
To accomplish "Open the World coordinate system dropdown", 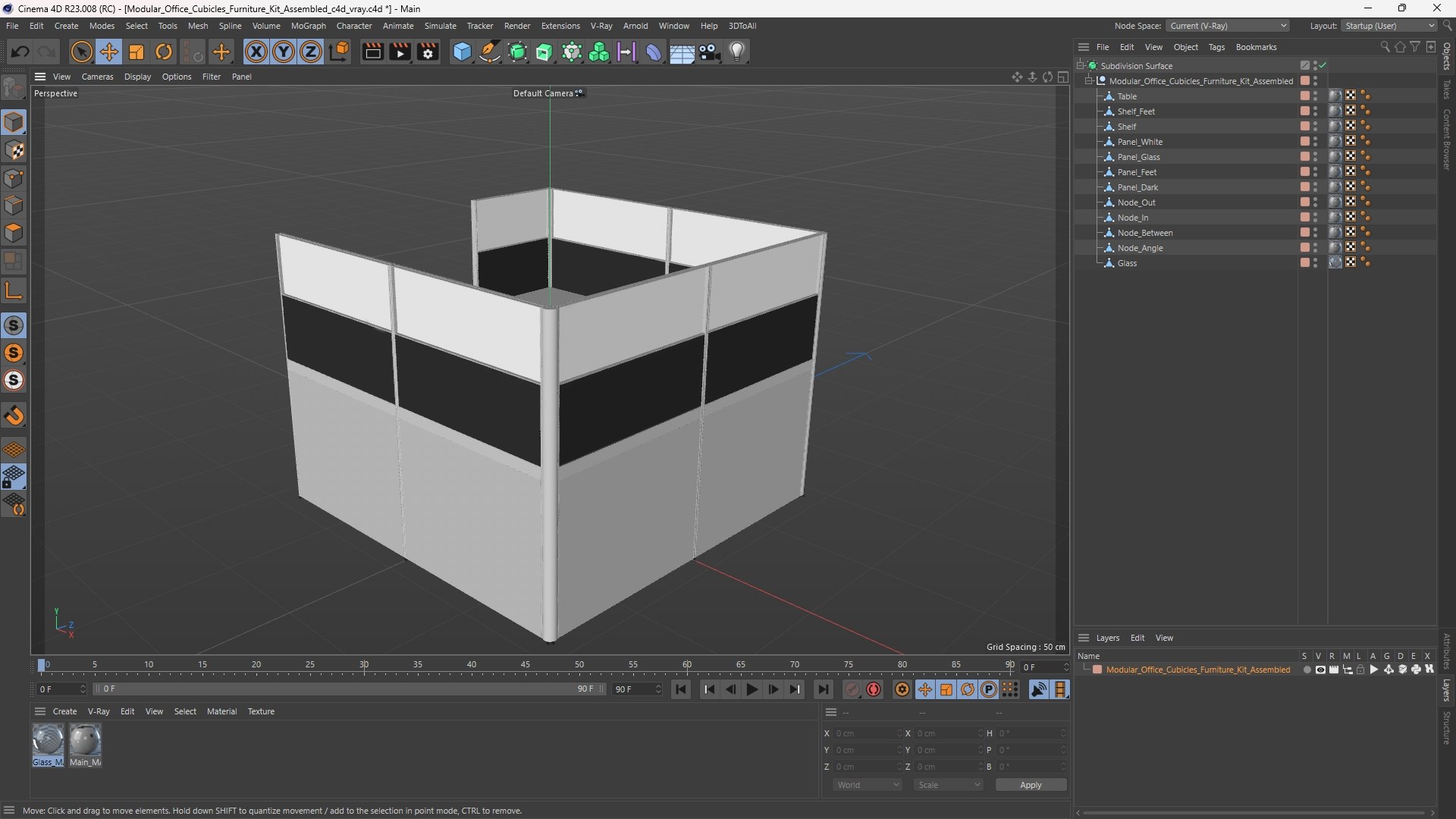I will 868,785.
